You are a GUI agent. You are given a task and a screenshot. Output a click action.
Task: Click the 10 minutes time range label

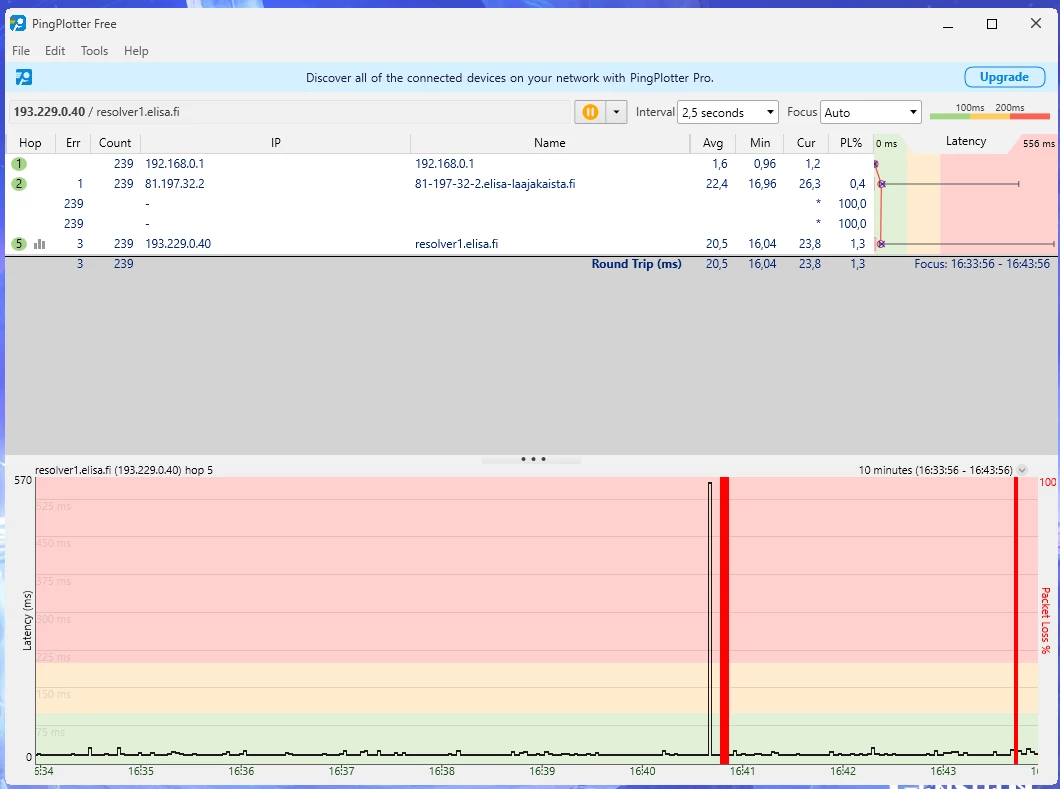tap(935, 470)
